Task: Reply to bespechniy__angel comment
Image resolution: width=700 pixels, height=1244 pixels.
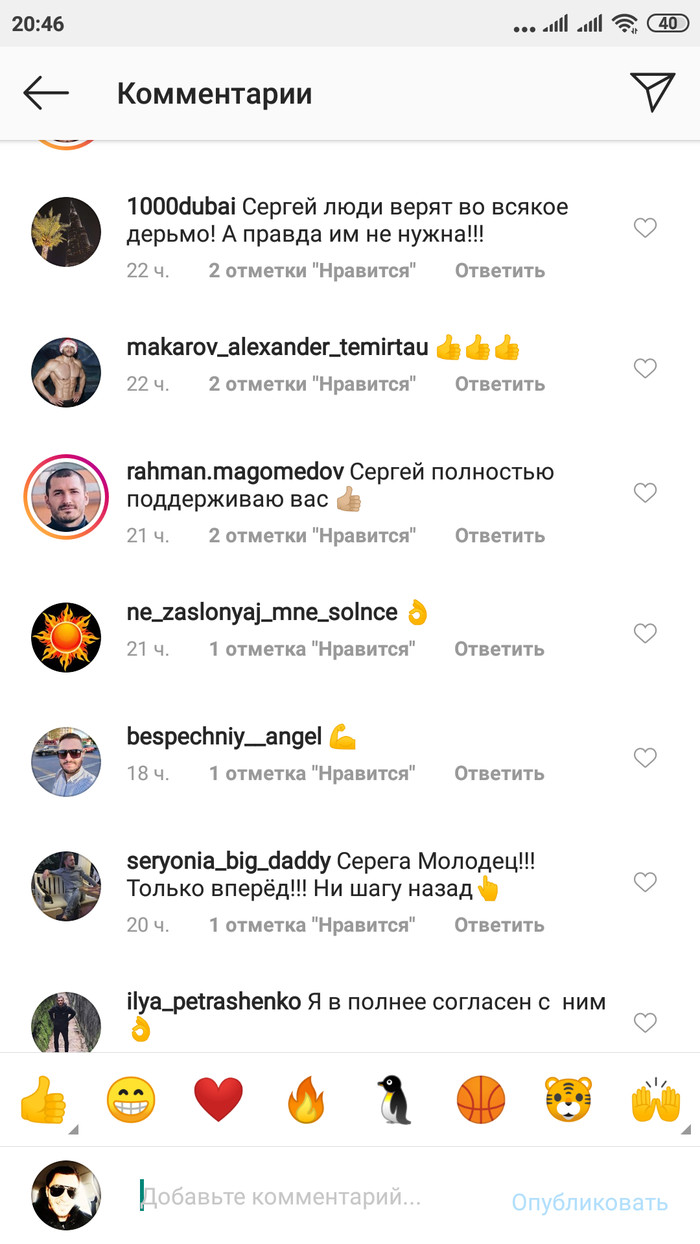Action: [x=500, y=773]
